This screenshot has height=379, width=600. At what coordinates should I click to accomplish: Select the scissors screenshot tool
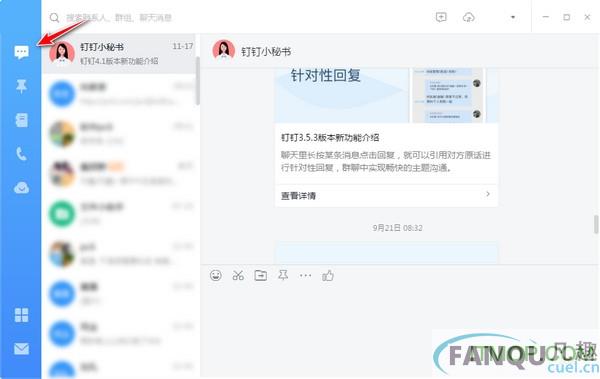pyautogui.click(x=238, y=275)
